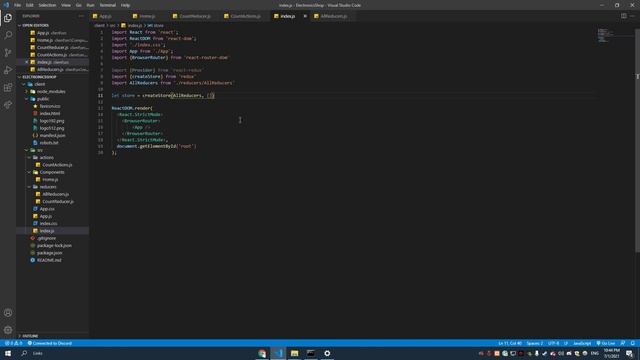Open editor More Actions ellipsis

tap(633, 16)
